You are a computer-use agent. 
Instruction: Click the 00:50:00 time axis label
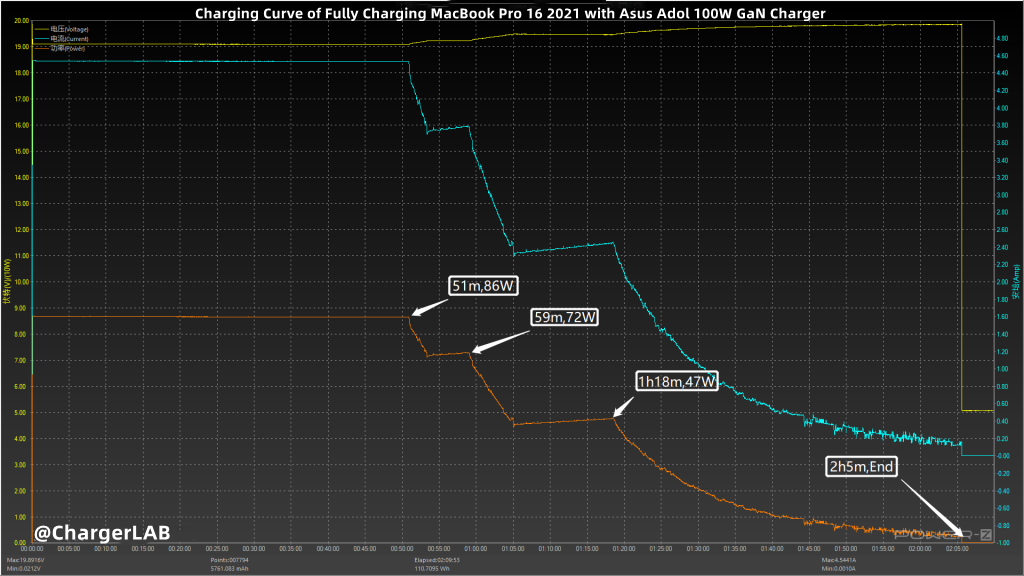(x=402, y=549)
